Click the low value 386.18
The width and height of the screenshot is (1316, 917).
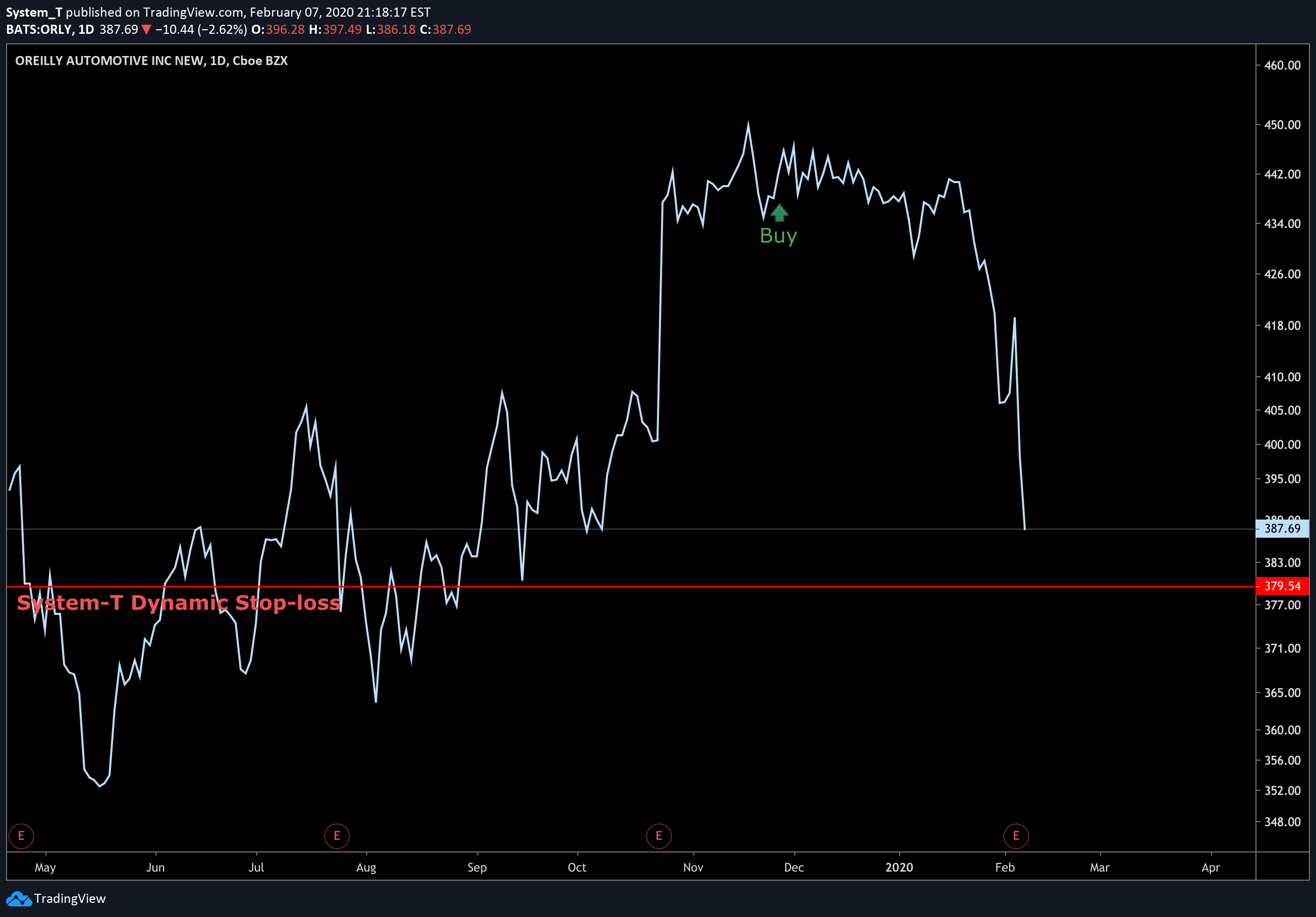point(396,29)
